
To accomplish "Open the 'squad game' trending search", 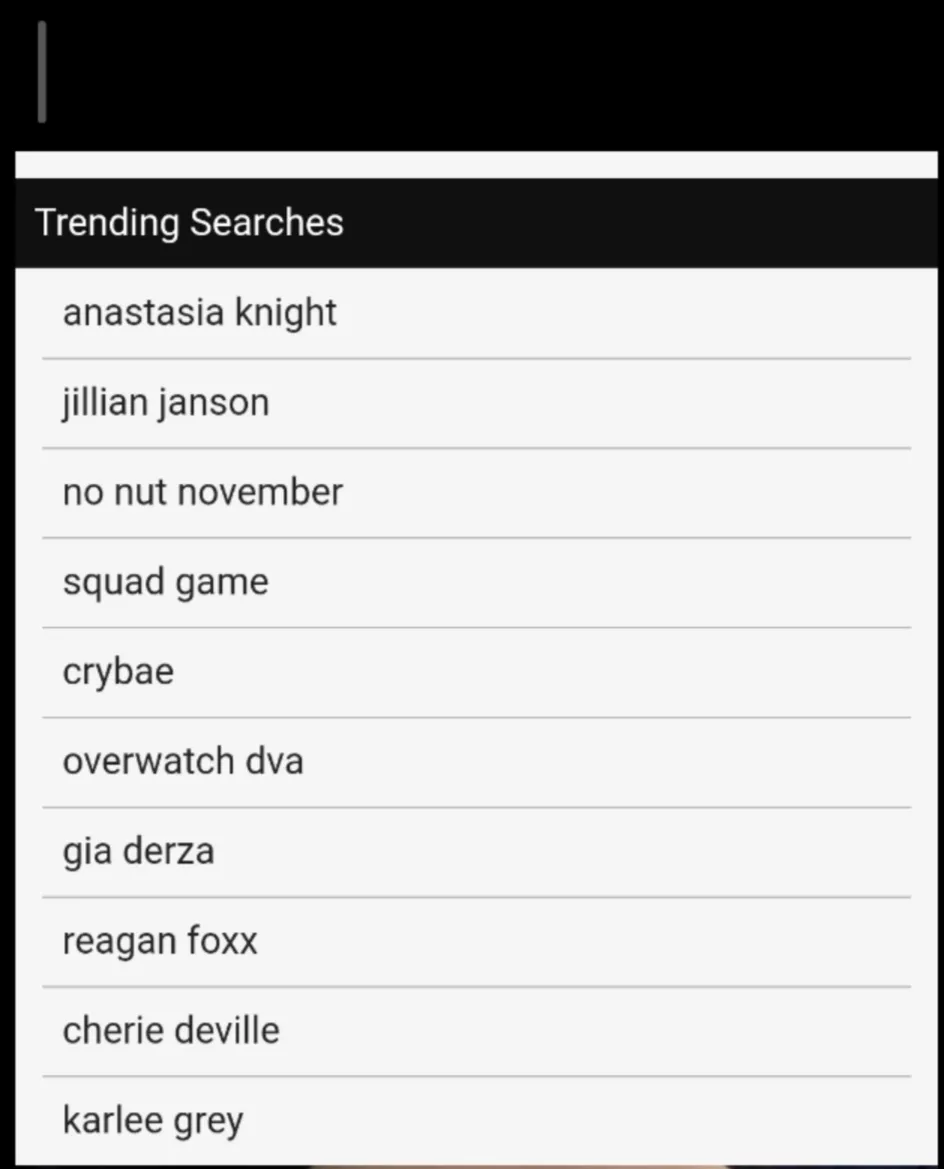I will pos(166,582).
